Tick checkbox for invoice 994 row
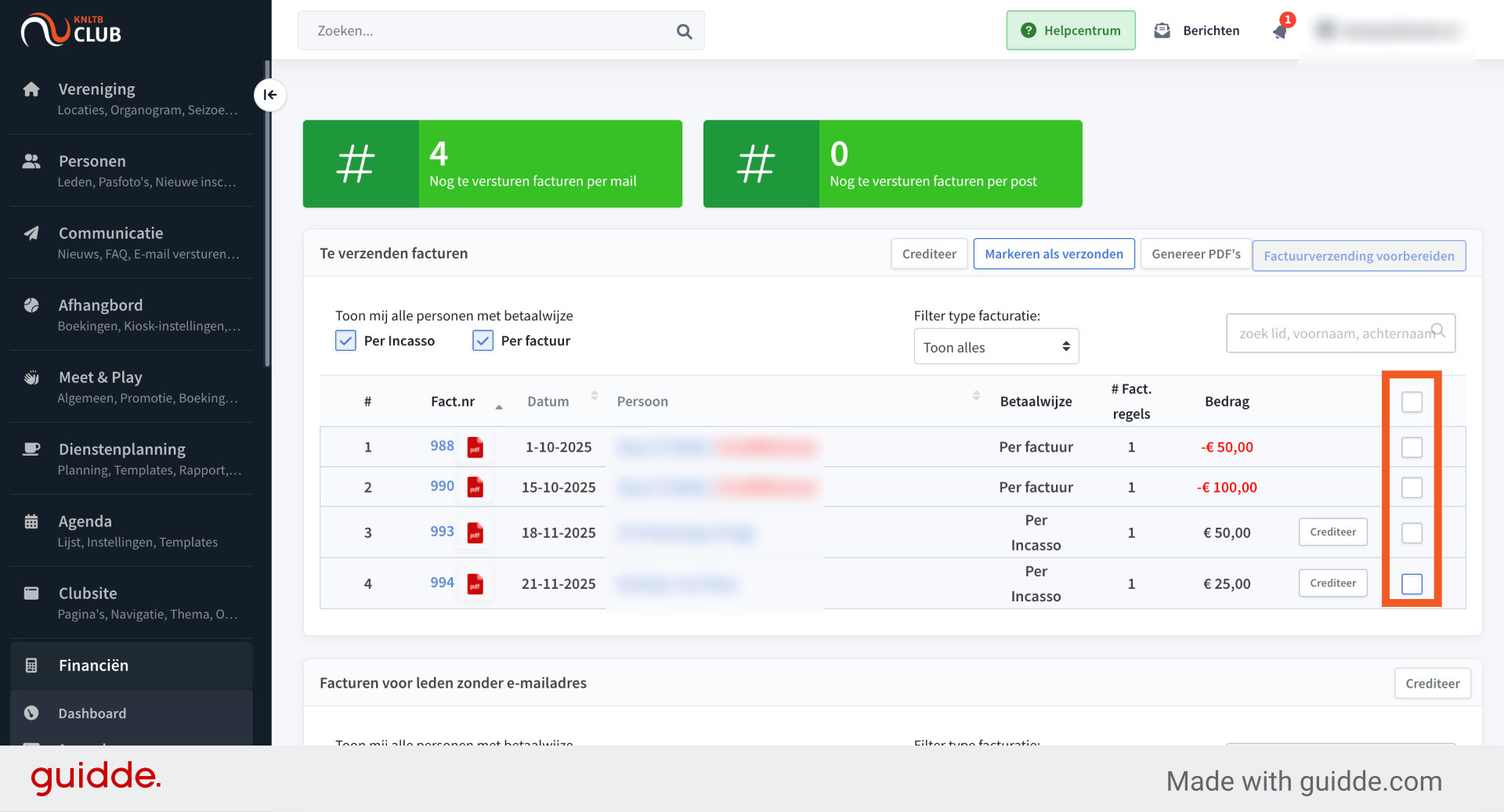1504x812 pixels. point(1412,583)
